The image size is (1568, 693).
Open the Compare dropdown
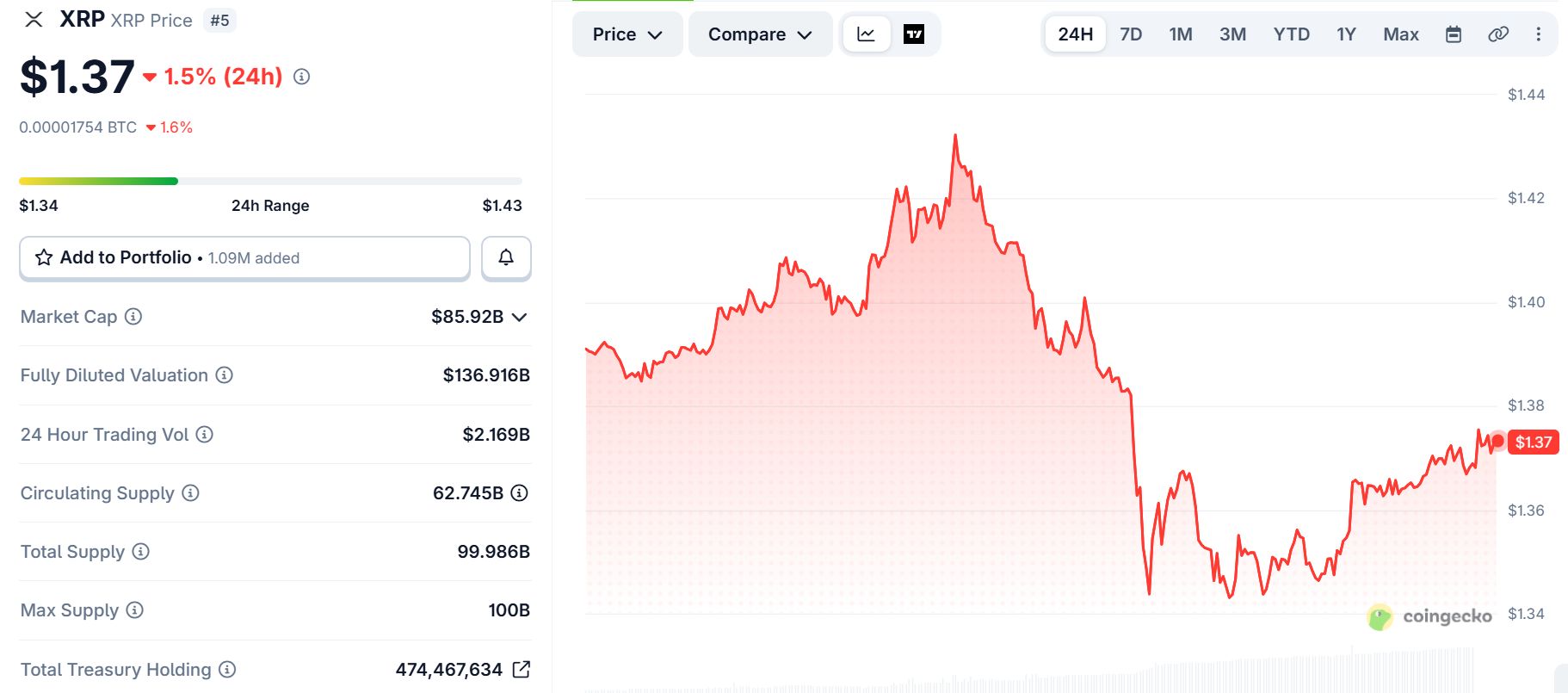point(760,34)
